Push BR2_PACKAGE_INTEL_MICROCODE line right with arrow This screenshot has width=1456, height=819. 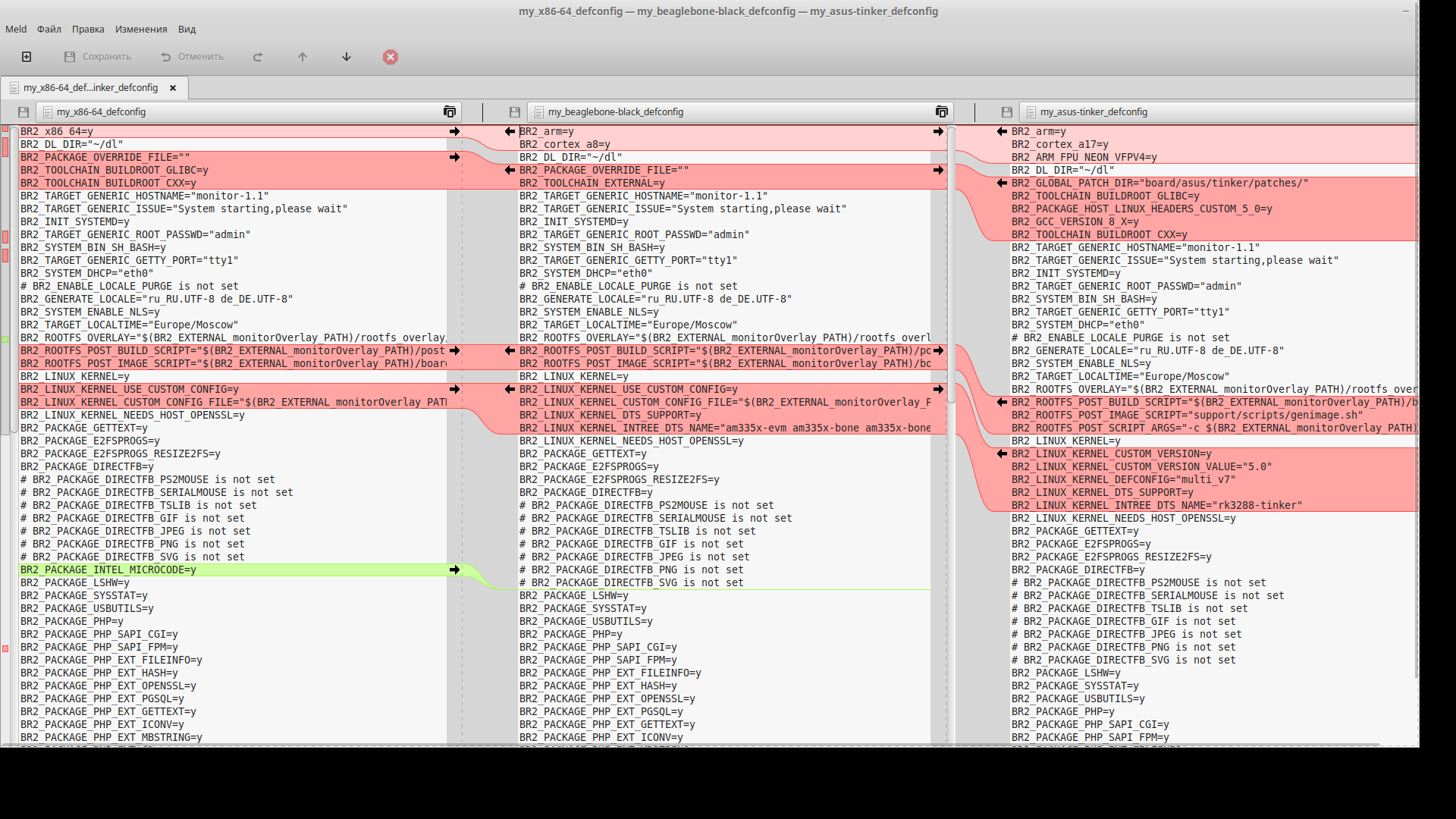tap(454, 570)
